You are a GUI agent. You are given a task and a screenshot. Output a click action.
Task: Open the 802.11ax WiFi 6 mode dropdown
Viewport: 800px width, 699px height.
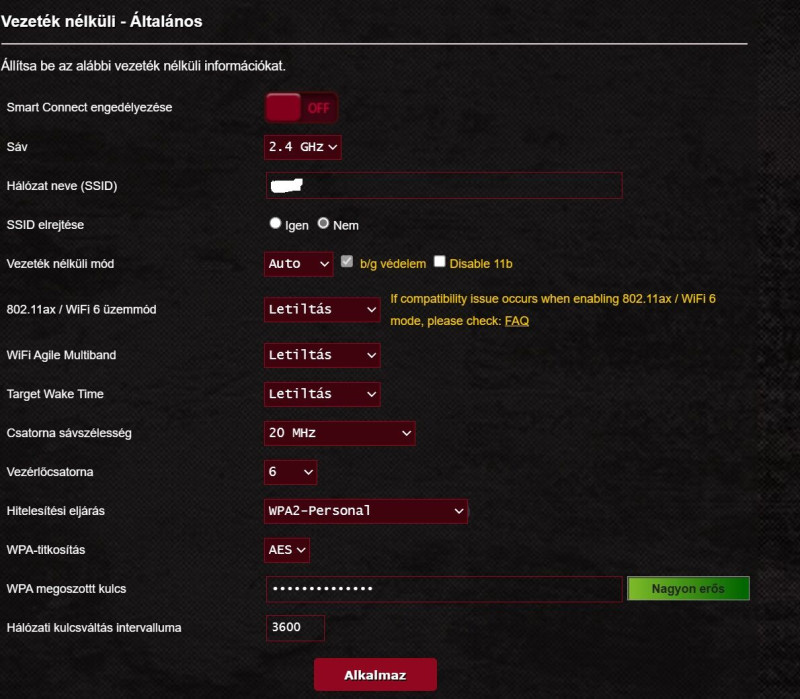point(322,309)
